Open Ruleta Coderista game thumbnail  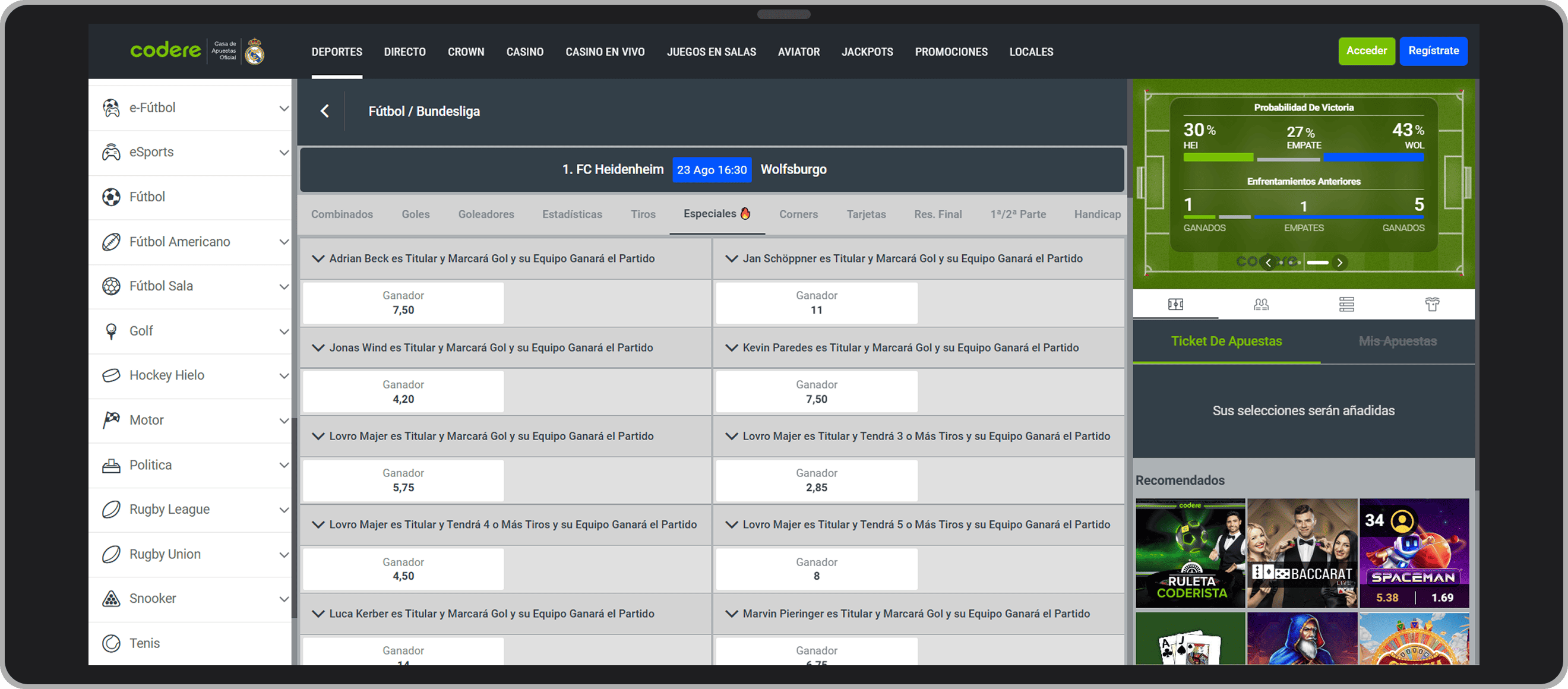point(1190,553)
